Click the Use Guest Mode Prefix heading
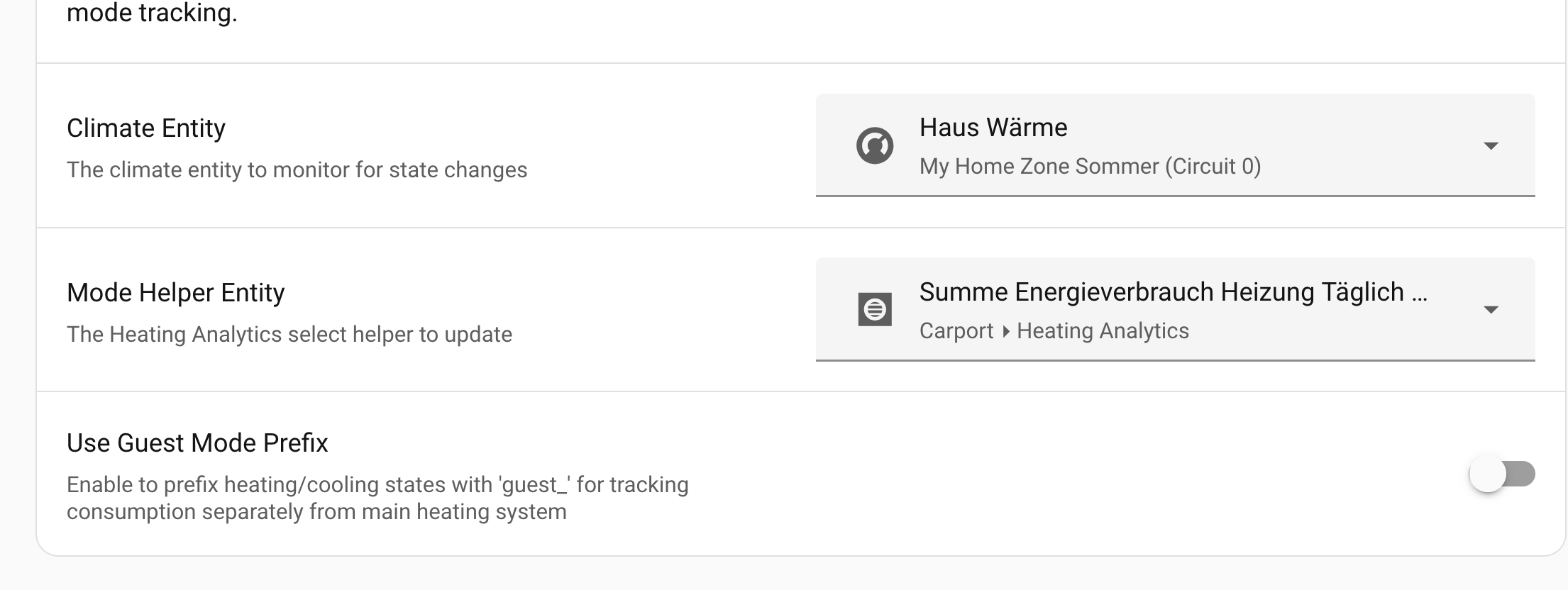This screenshot has height=590, width=1568. coord(197,443)
